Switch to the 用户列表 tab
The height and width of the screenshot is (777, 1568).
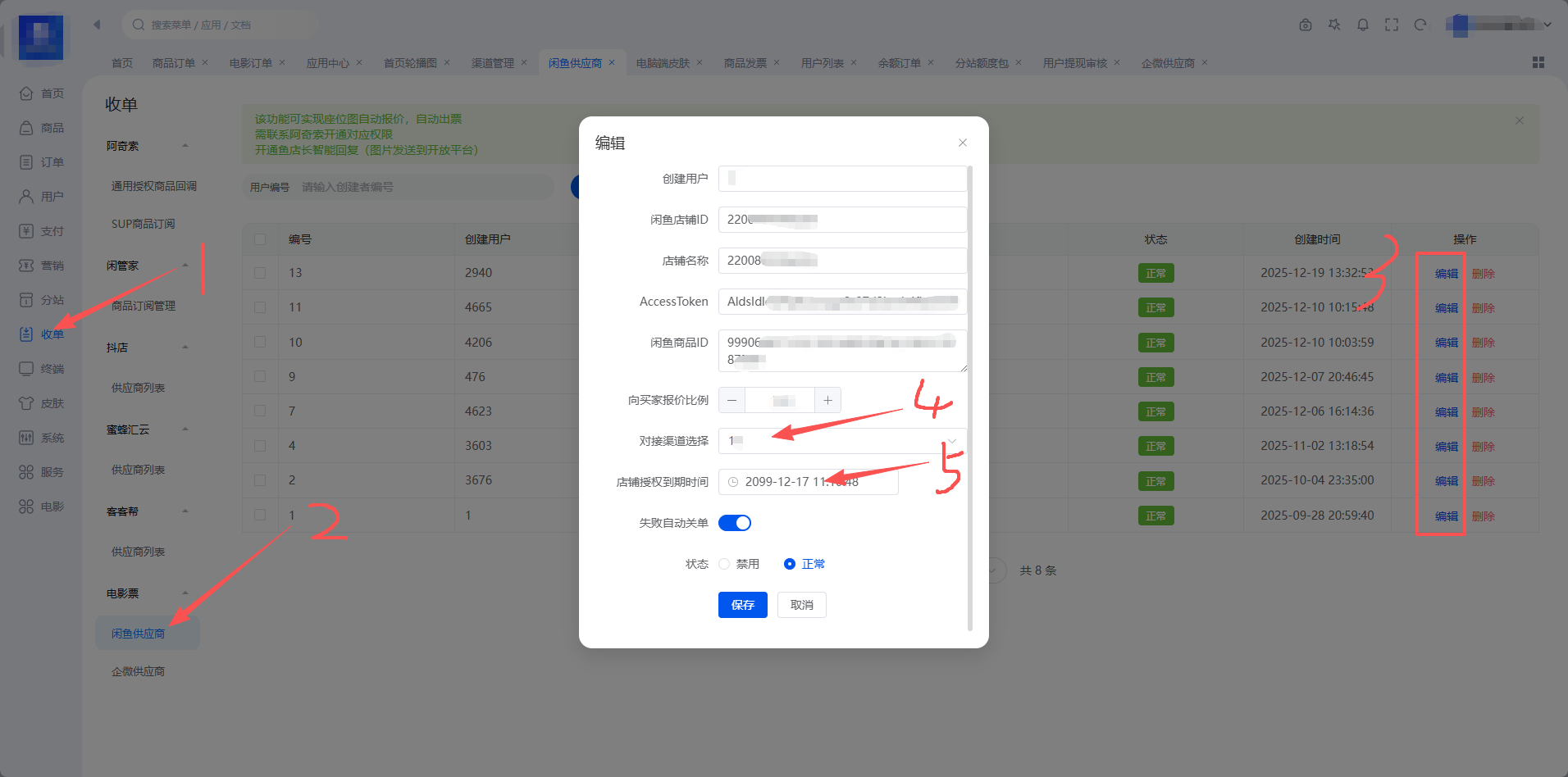pos(823,63)
